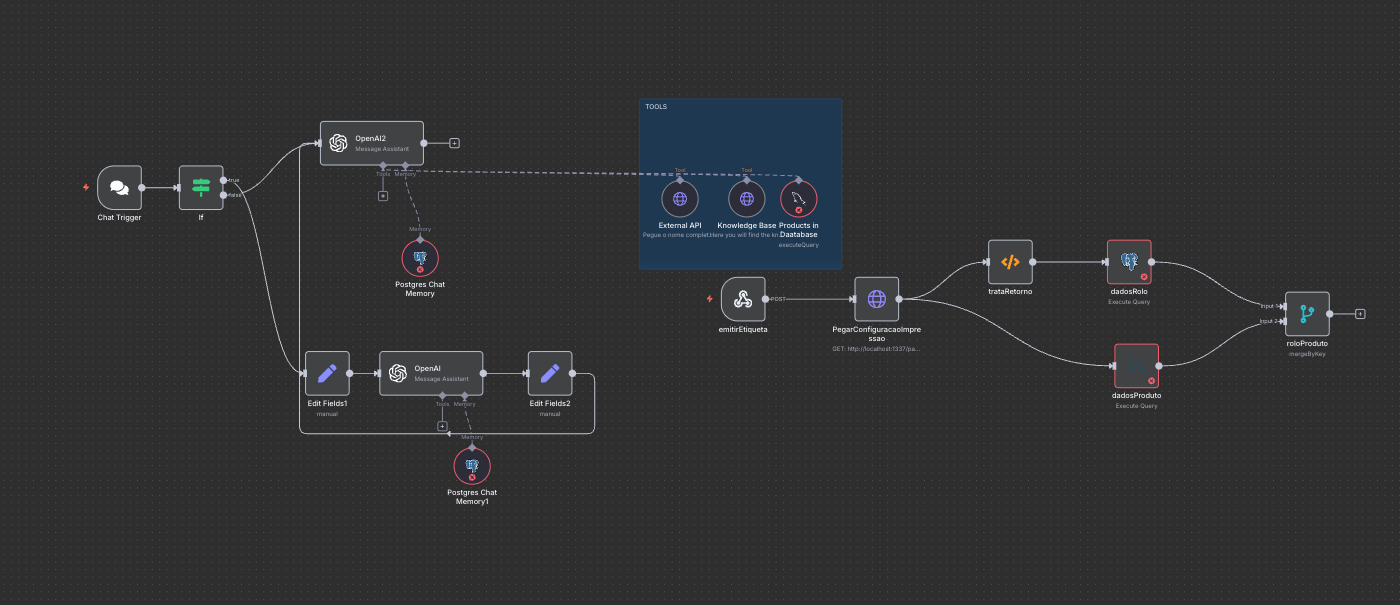Select the External API tool node

click(x=680, y=199)
